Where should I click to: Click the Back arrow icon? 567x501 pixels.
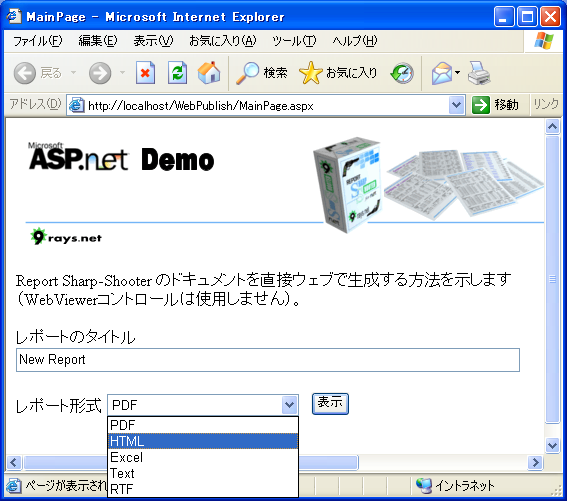[25, 73]
